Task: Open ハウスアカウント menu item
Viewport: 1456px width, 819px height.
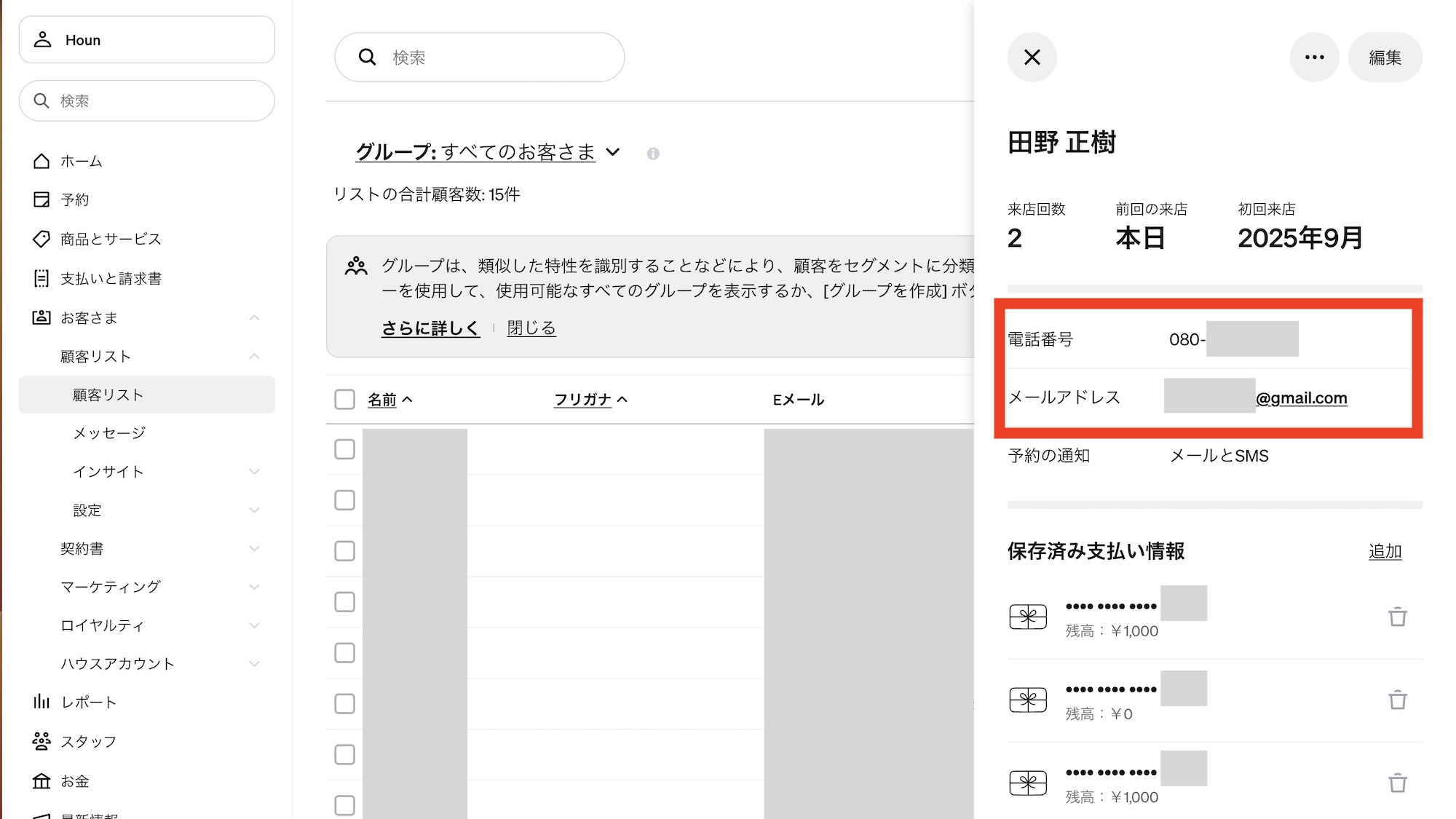Action: tap(118, 664)
